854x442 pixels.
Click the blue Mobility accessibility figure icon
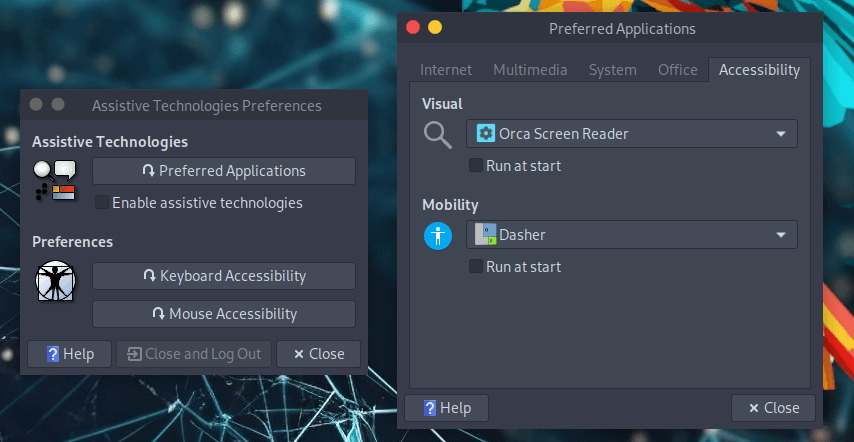click(x=438, y=236)
